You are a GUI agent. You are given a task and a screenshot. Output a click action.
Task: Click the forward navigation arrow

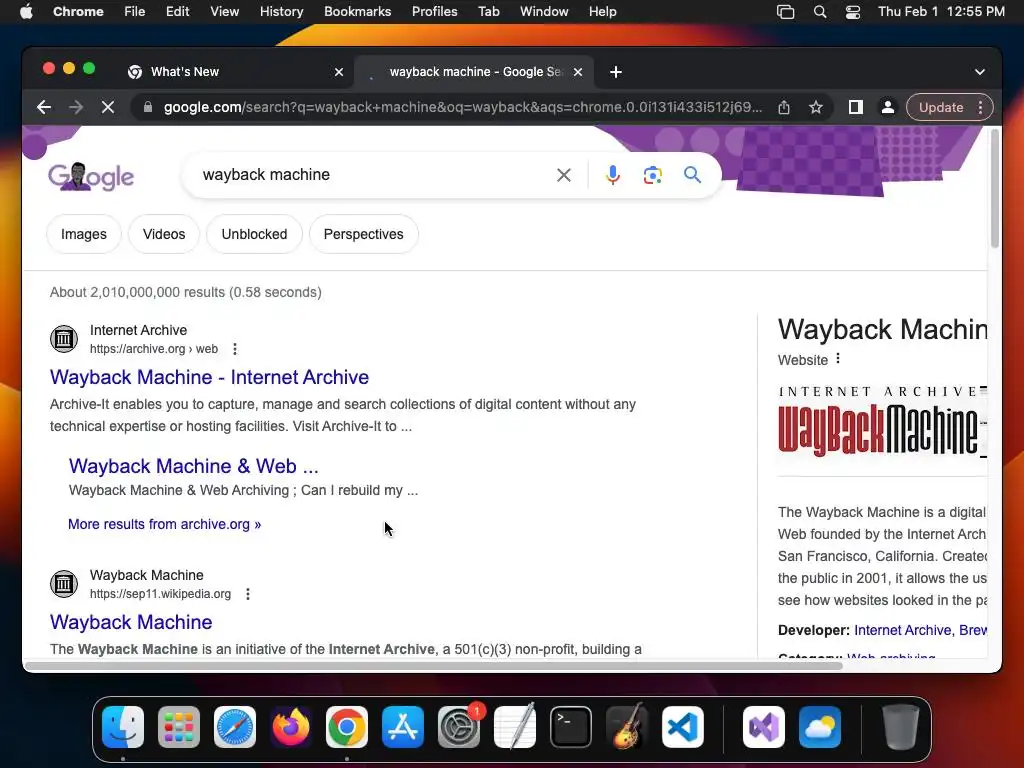[x=76, y=107]
